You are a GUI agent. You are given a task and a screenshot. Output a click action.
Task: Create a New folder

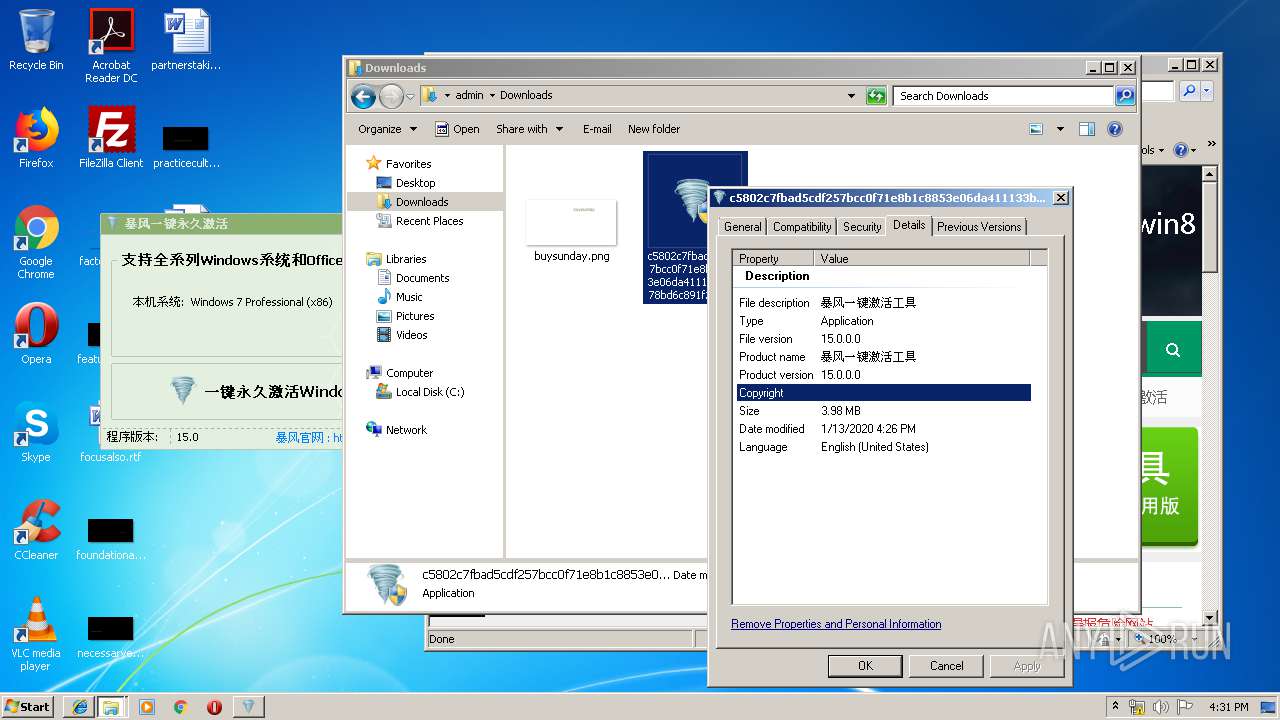(654, 129)
